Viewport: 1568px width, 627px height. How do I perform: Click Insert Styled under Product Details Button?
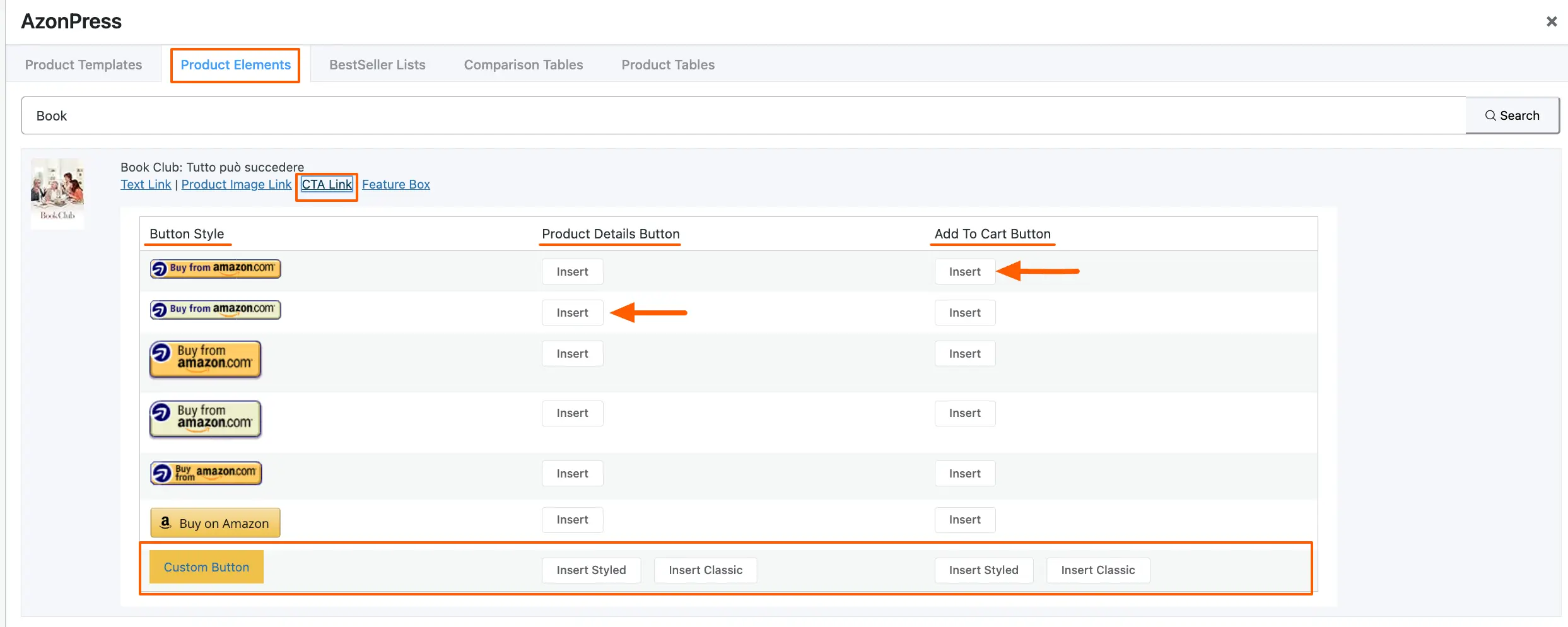pos(591,570)
